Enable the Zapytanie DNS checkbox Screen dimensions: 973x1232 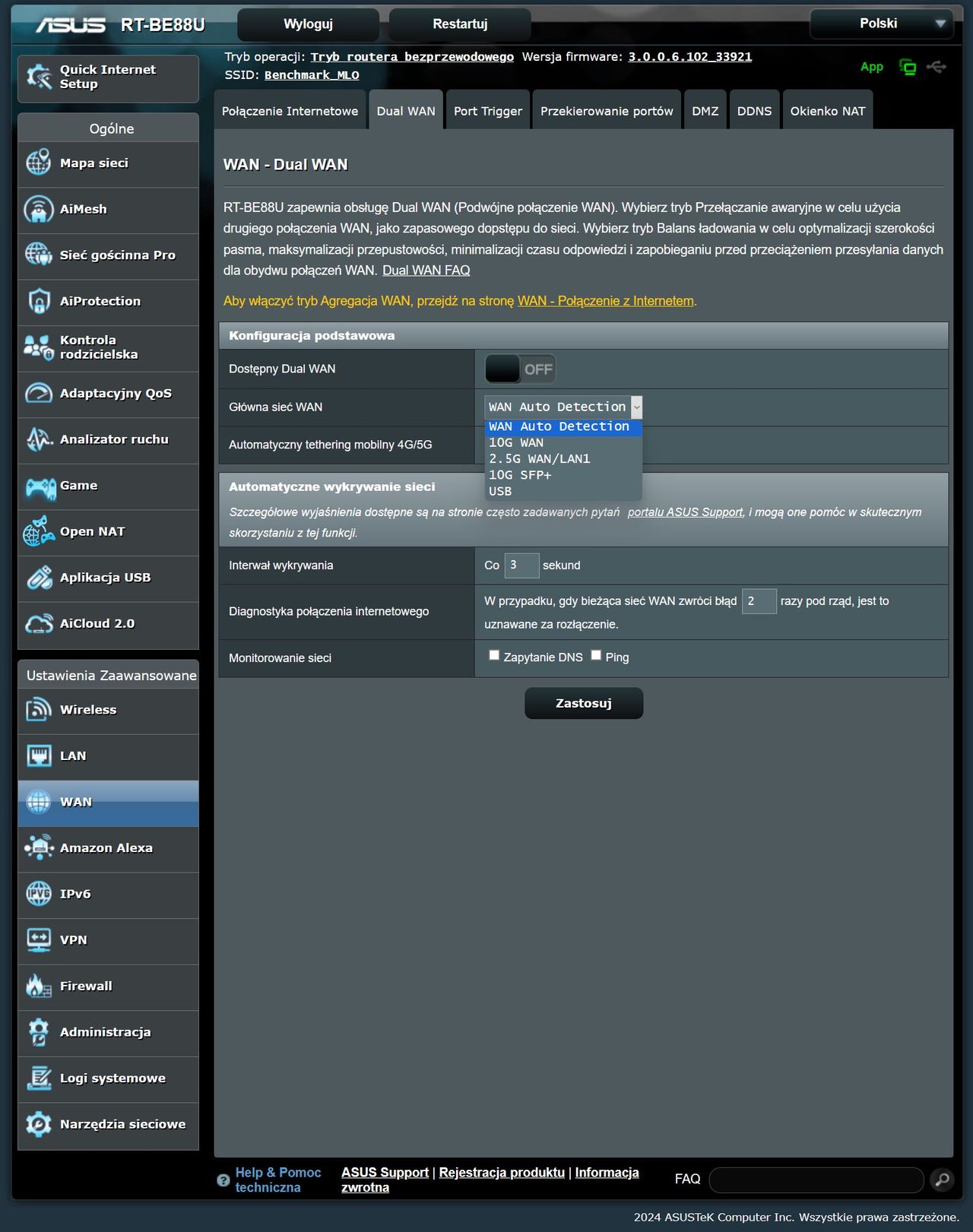pyautogui.click(x=494, y=655)
